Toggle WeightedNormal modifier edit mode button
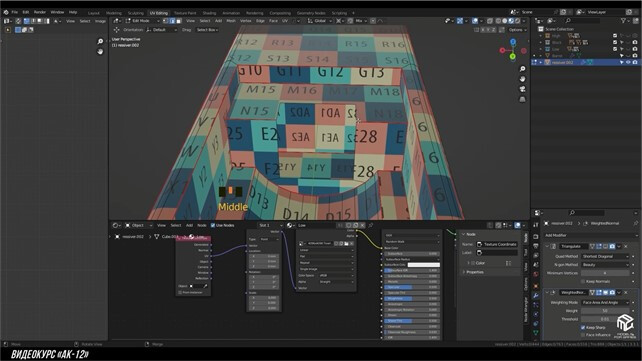This screenshot has height=361, width=642. [x=599, y=293]
